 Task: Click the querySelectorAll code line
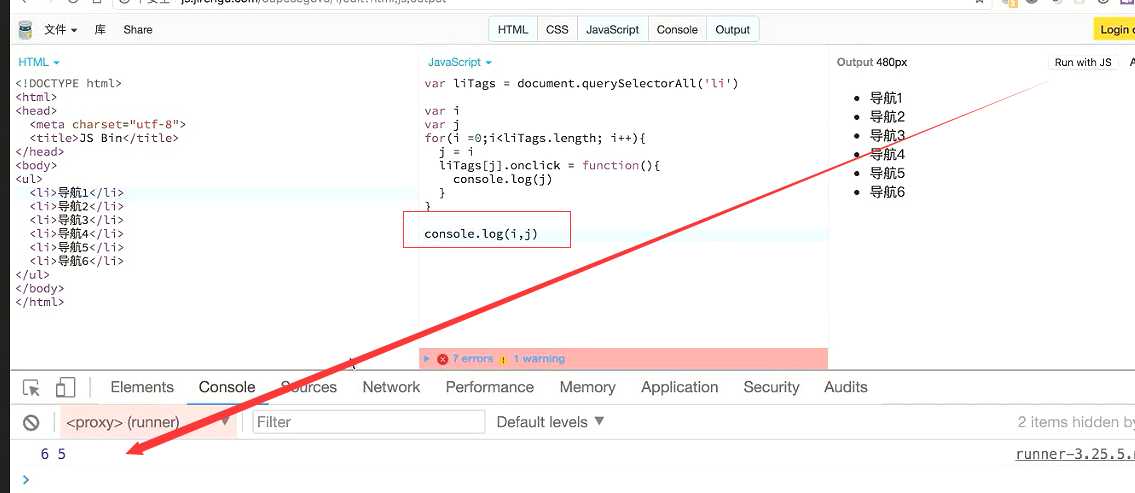[581, 83]
